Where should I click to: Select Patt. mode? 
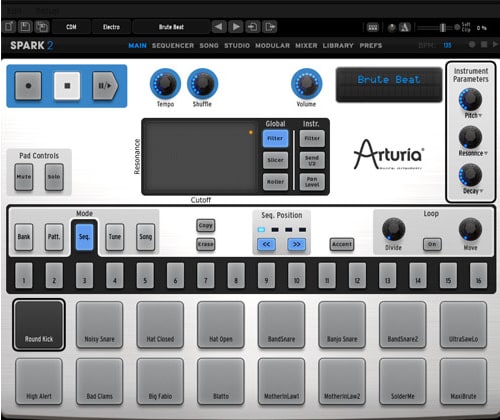[54, 237]
